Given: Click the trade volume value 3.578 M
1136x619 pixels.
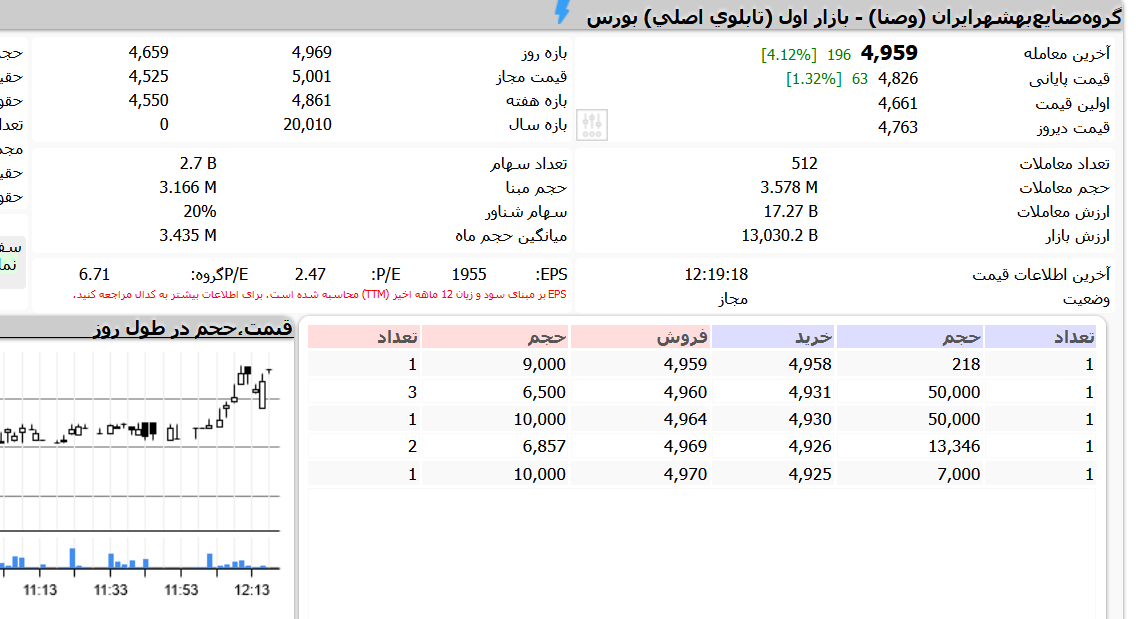Looking at the screenshot, I should coord(788,188).
